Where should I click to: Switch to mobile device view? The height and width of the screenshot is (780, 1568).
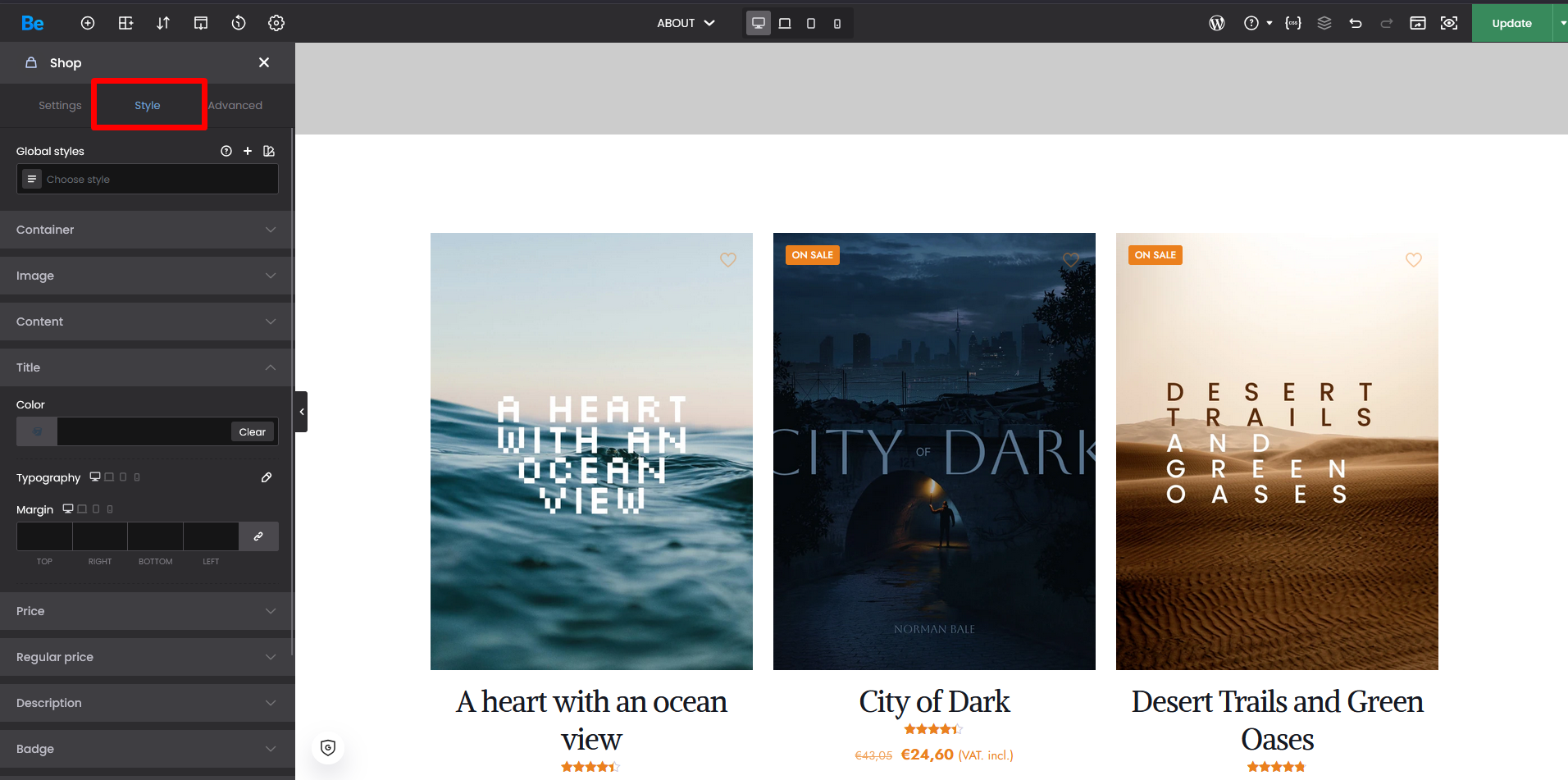(x=837, y=23)
